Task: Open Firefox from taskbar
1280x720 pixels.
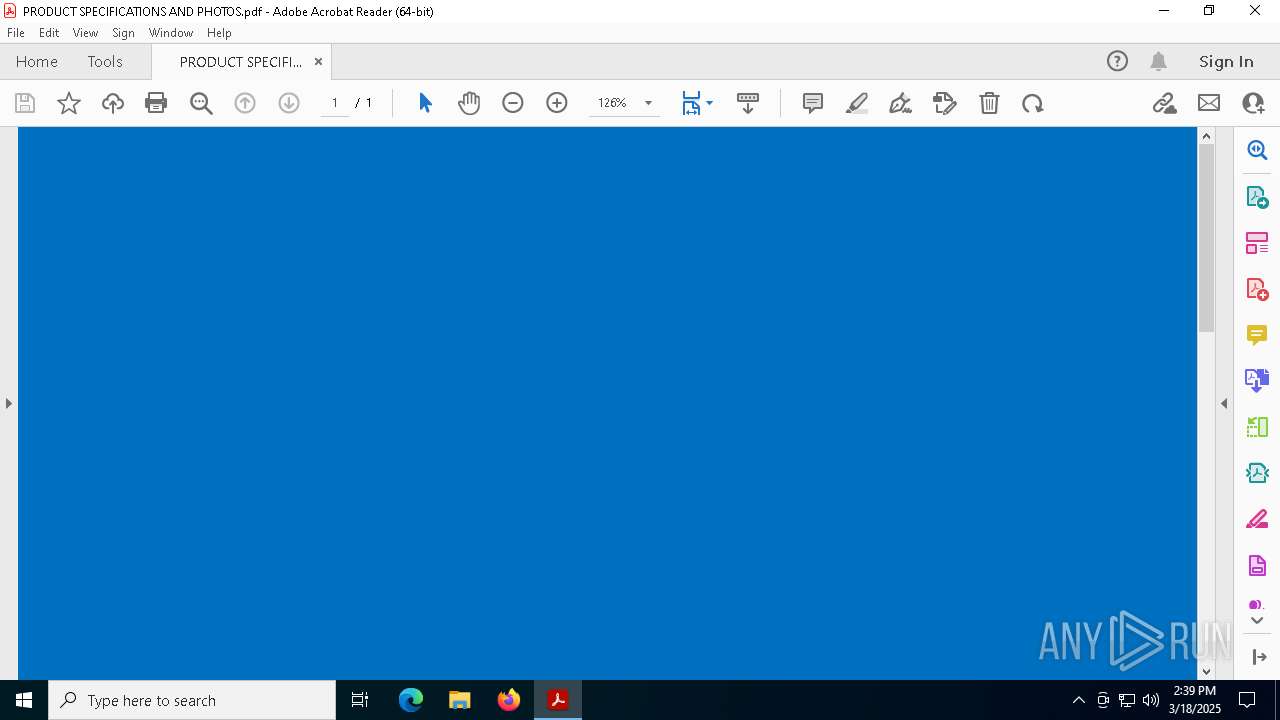Action: [x=509, y=700]
